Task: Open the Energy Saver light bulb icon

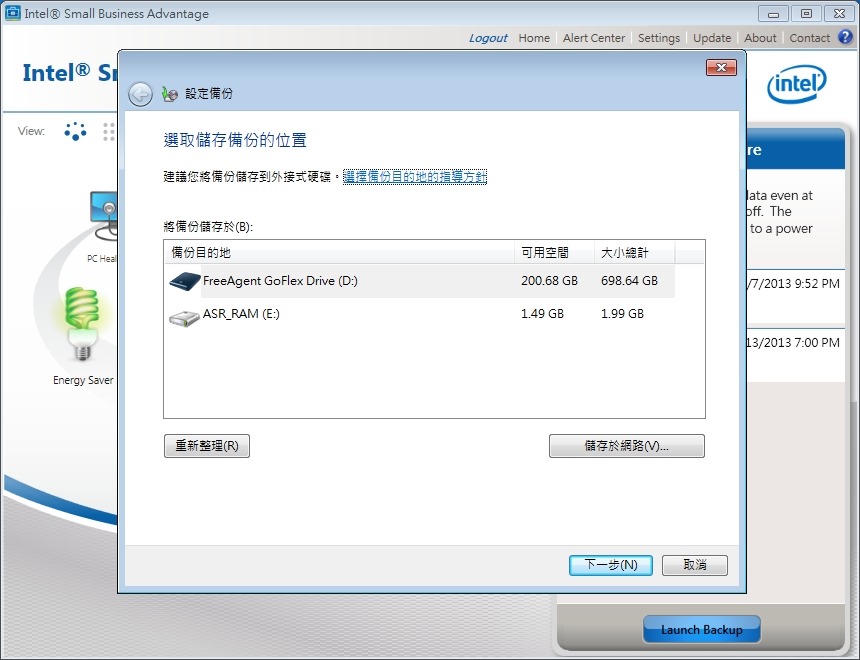Action: (82, 324)
